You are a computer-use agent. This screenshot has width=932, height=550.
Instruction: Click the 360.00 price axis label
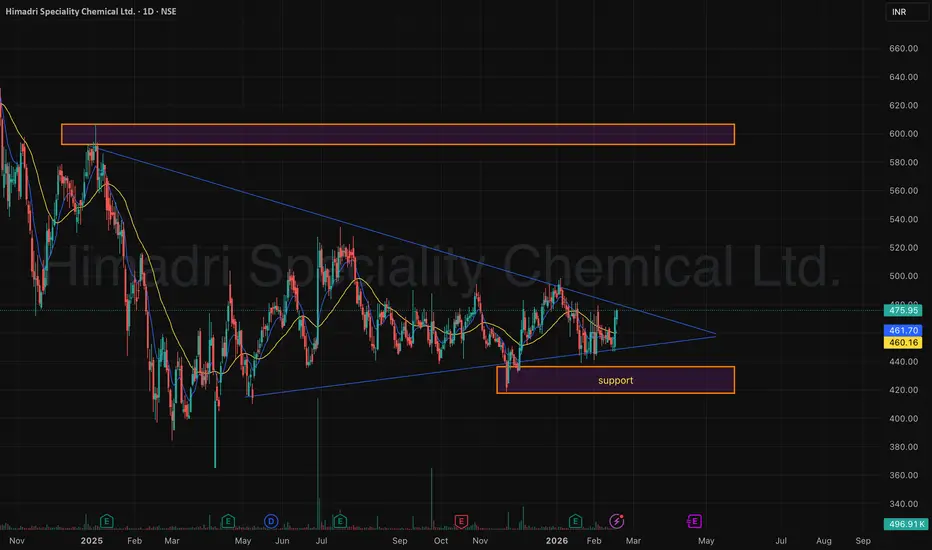[903, 476]
